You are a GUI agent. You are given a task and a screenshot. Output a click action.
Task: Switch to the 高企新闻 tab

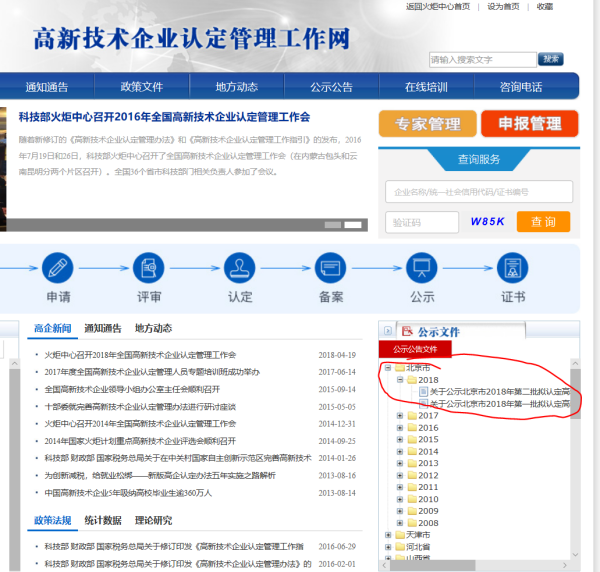point(52,328)
